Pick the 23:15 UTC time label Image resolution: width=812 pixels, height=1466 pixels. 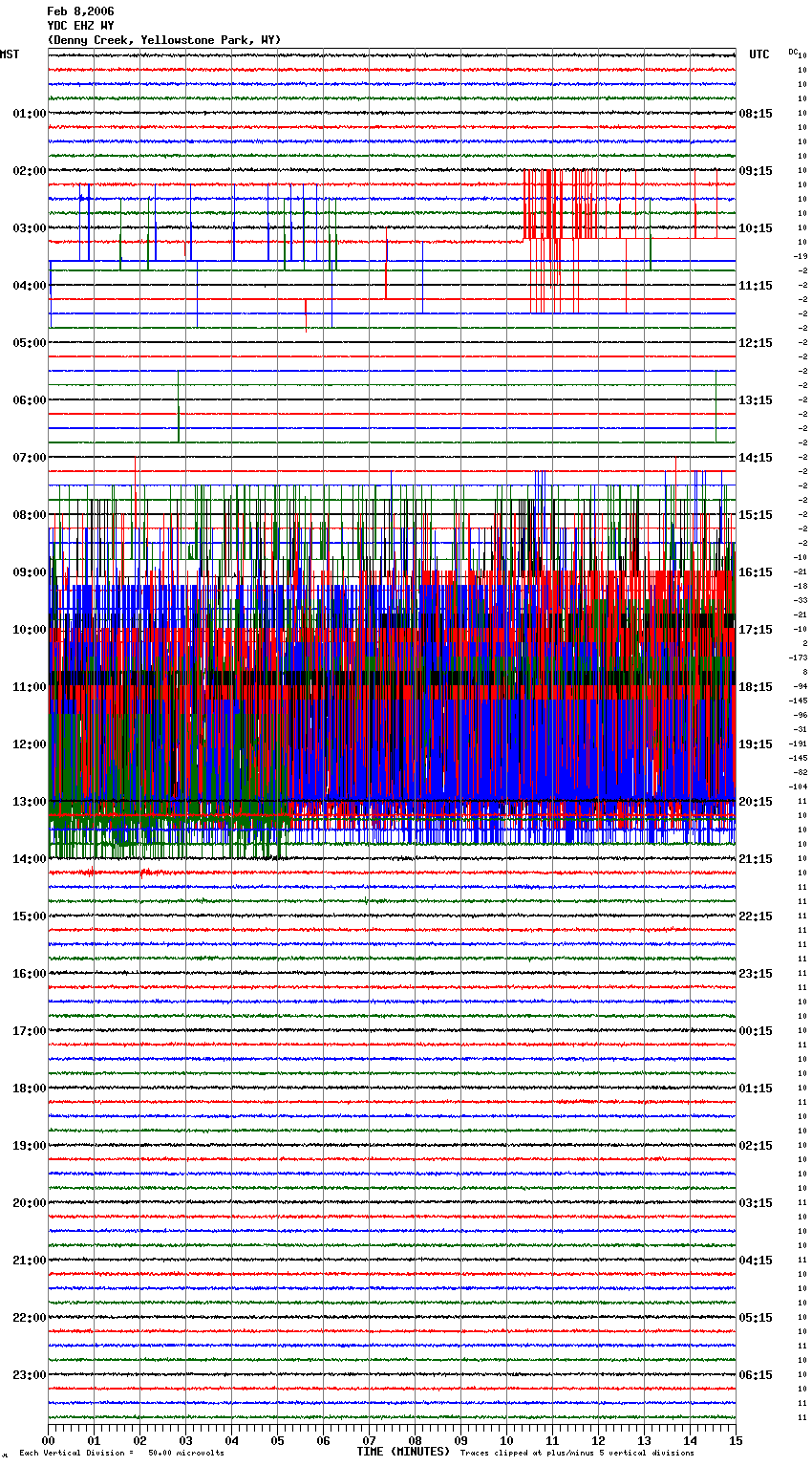tap(756, 974)
